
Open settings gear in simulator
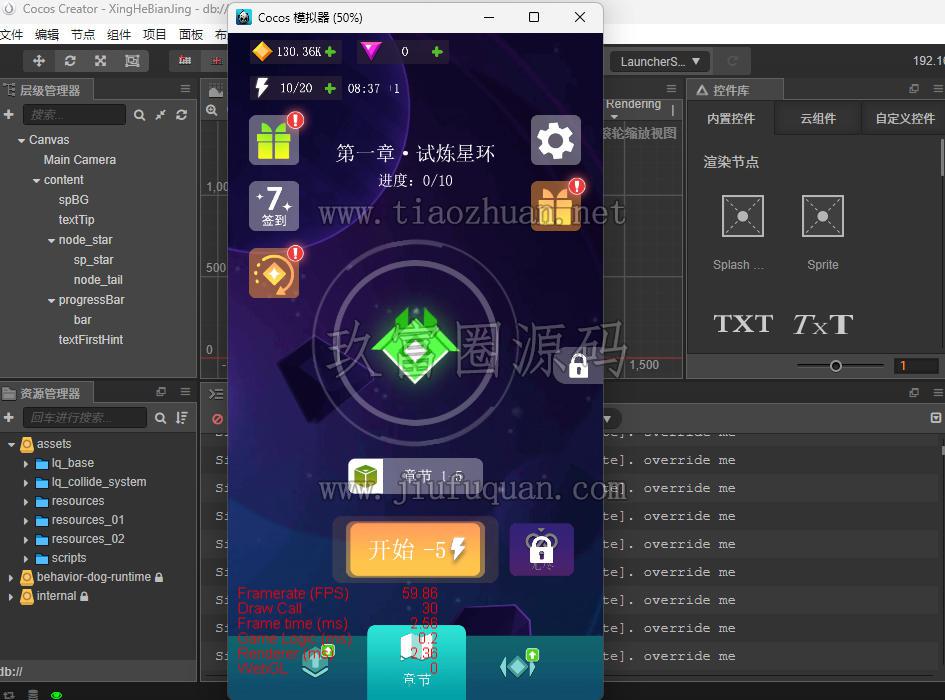tap(556, 140)
